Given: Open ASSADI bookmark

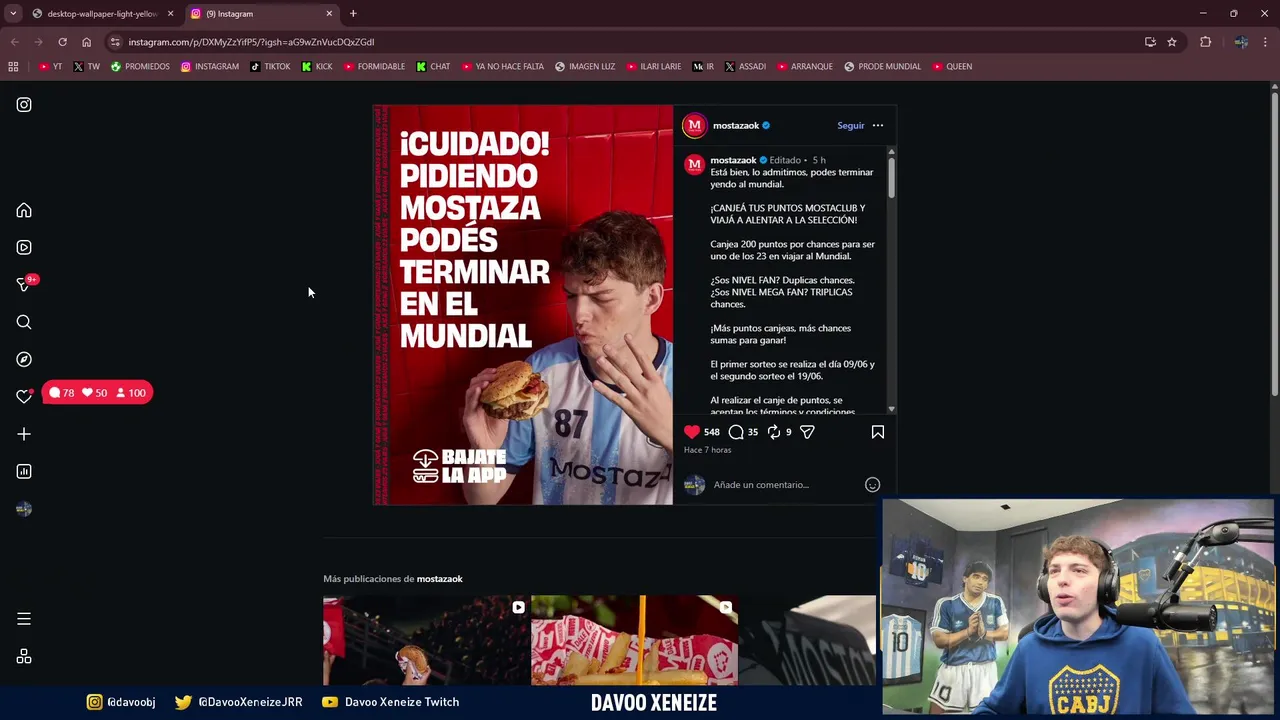Looking at the screenshot, I should click(745, 67).
